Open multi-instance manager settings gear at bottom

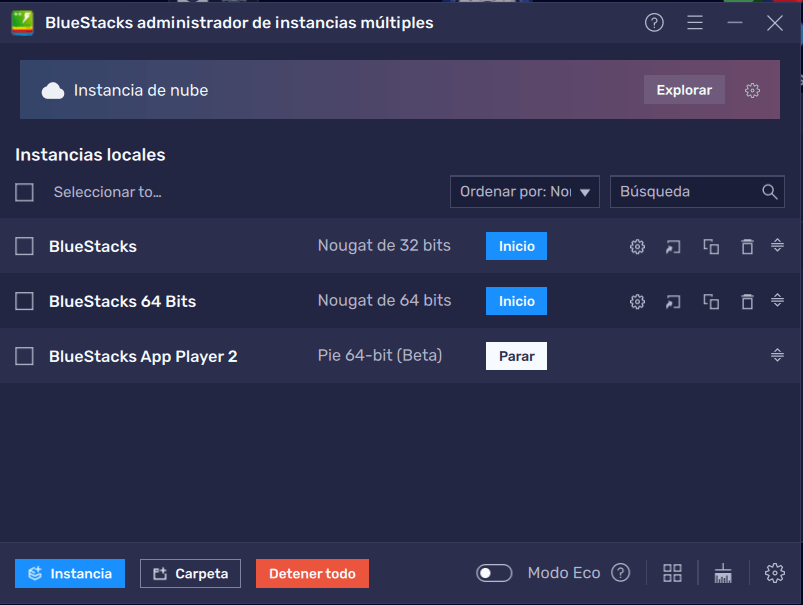[774, 573]
